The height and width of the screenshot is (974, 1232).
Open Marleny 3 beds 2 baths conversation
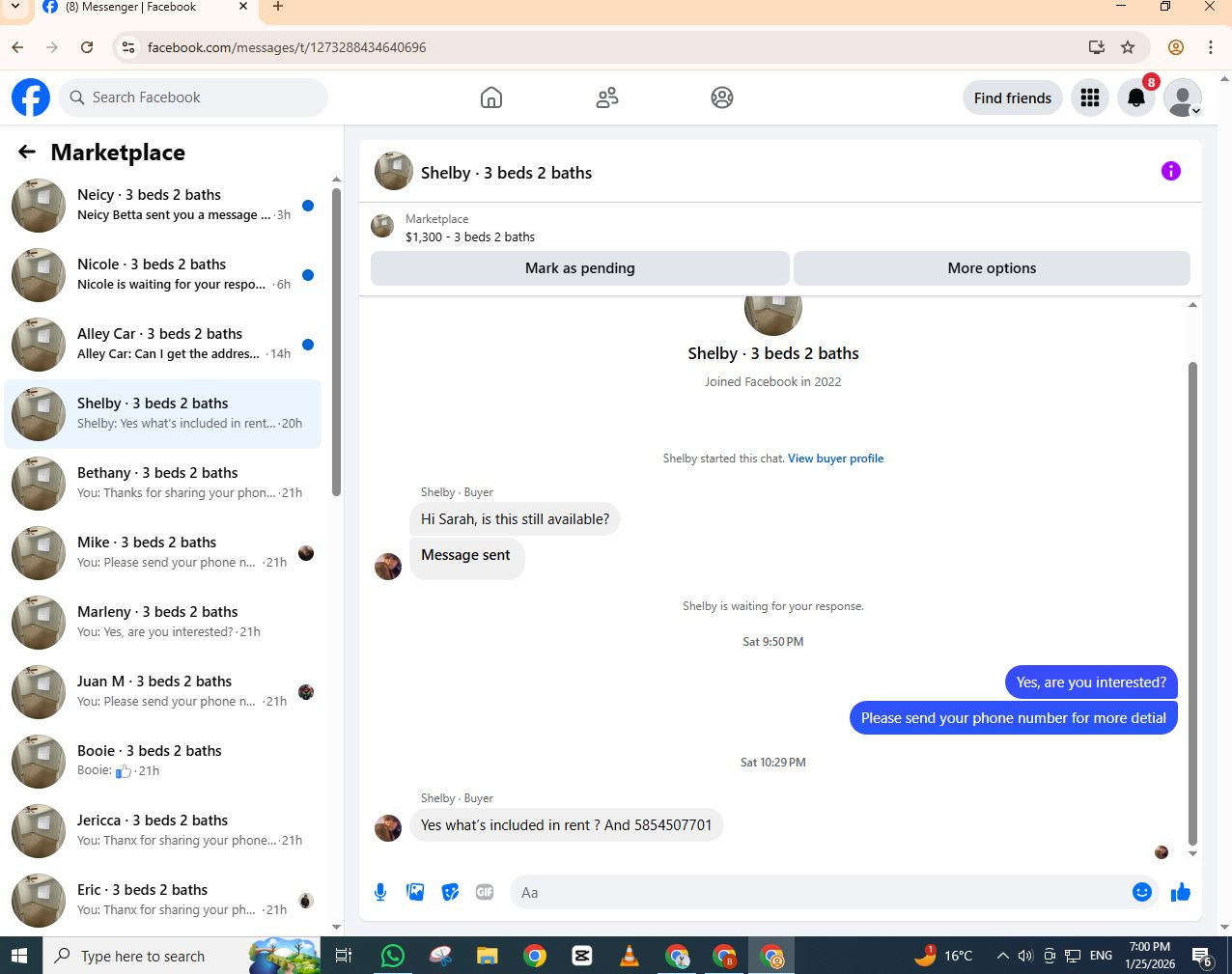162,623
